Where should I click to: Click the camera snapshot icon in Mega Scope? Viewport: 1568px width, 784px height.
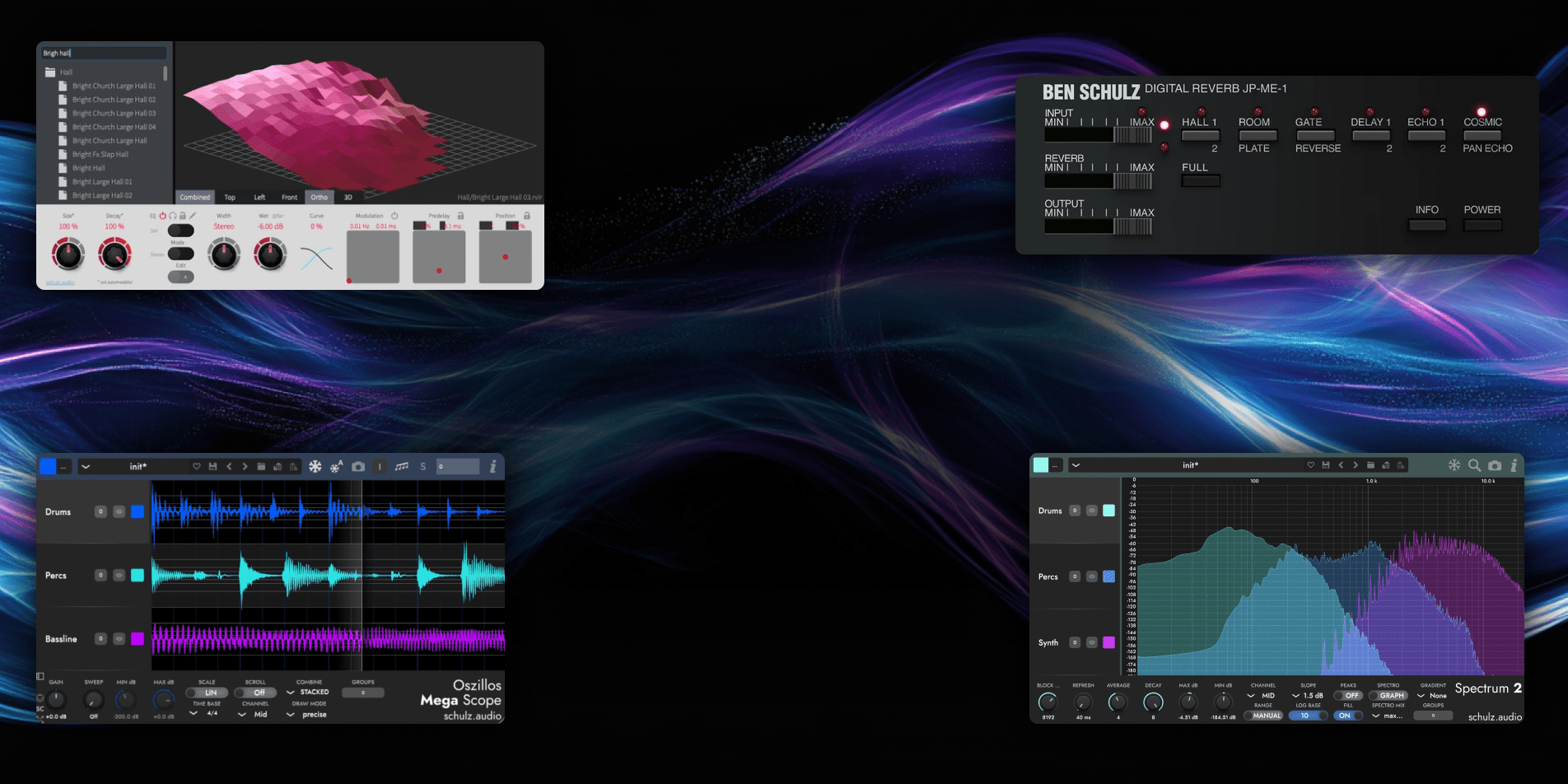click(x=358, y=466)
